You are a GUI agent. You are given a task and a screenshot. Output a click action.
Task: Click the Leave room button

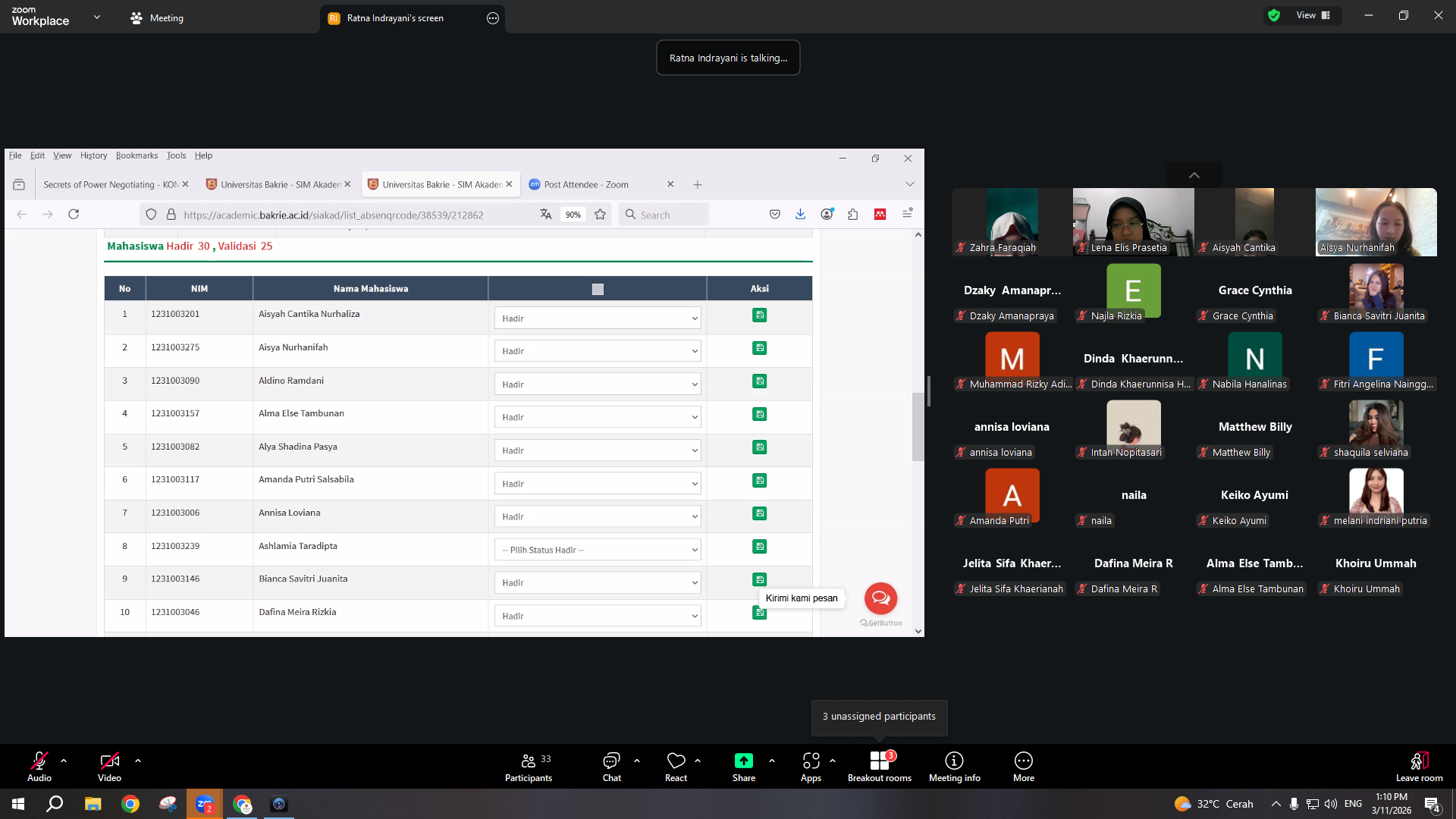coord(1419,767)
